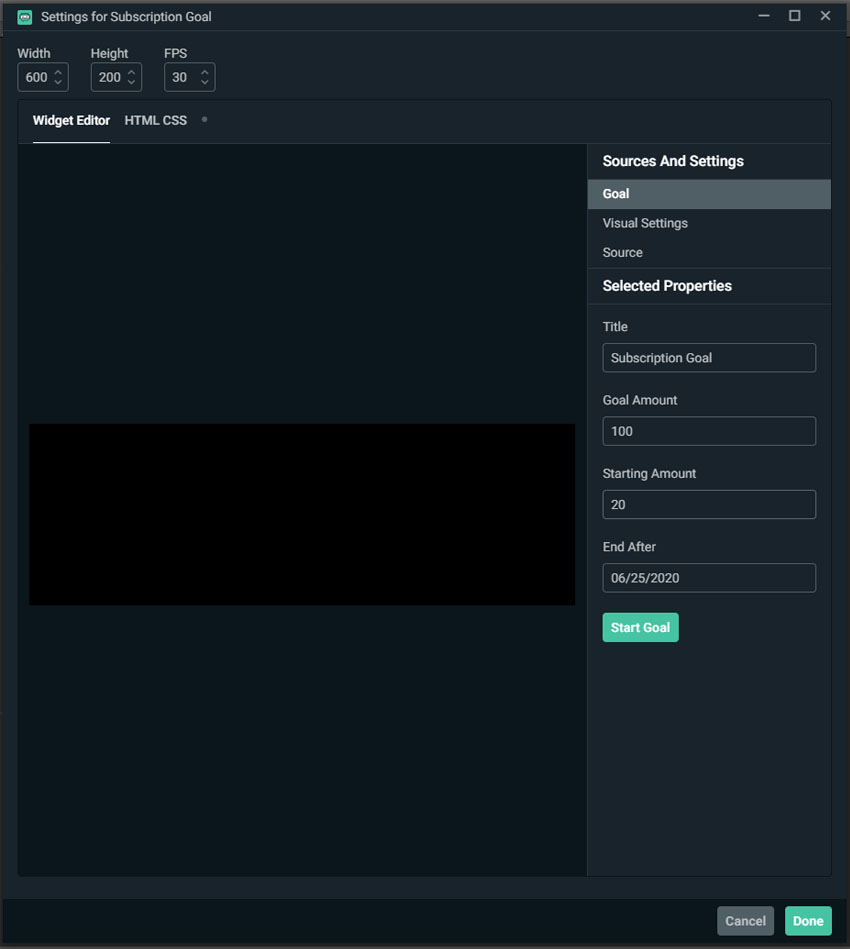Click the Starting Amount field showing 20
Screen dimensions: 850x949
709,504
